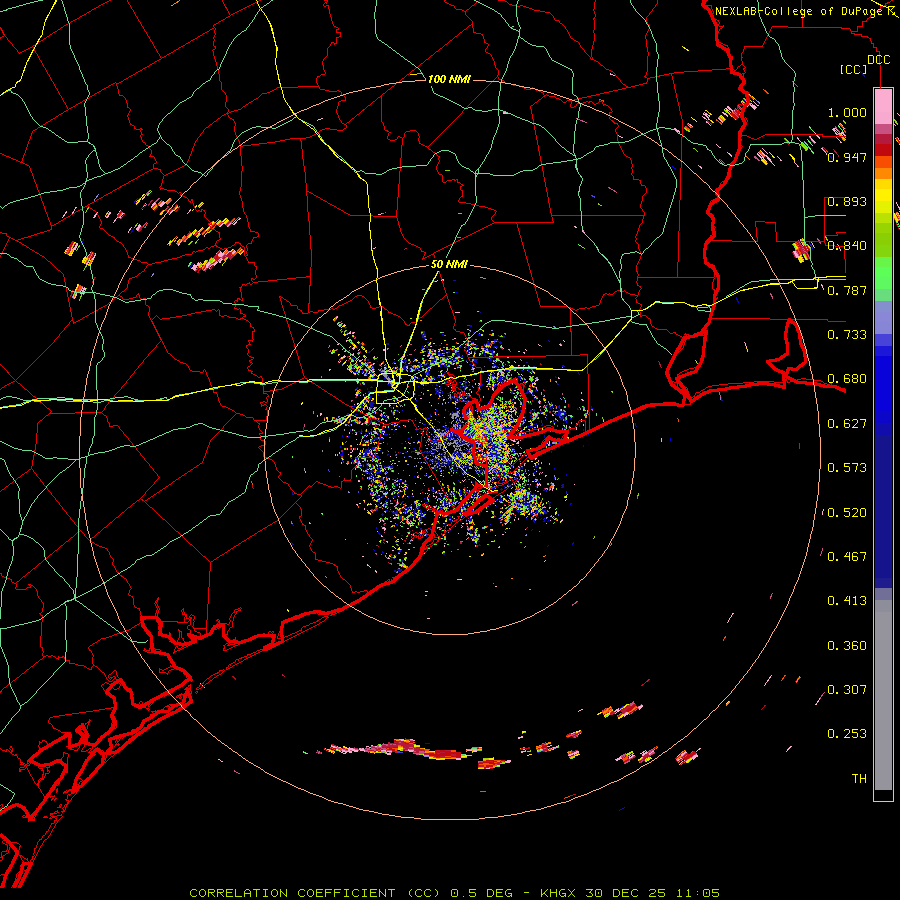Click the "KHGX" radar site identifier
The height and width of the screenshot is (900, 900).
click(x=559, y=893)
